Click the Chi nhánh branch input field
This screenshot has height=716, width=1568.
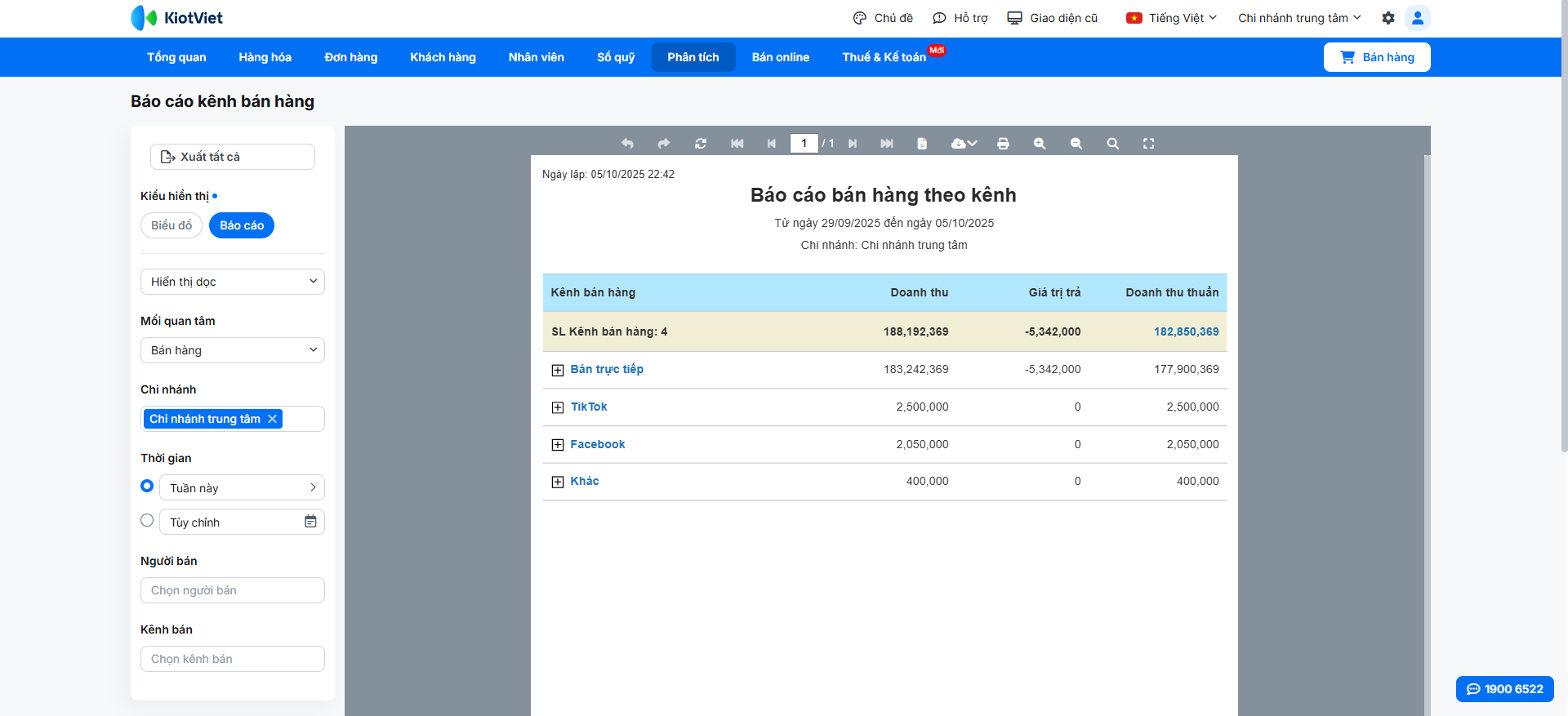pos(233,419)
